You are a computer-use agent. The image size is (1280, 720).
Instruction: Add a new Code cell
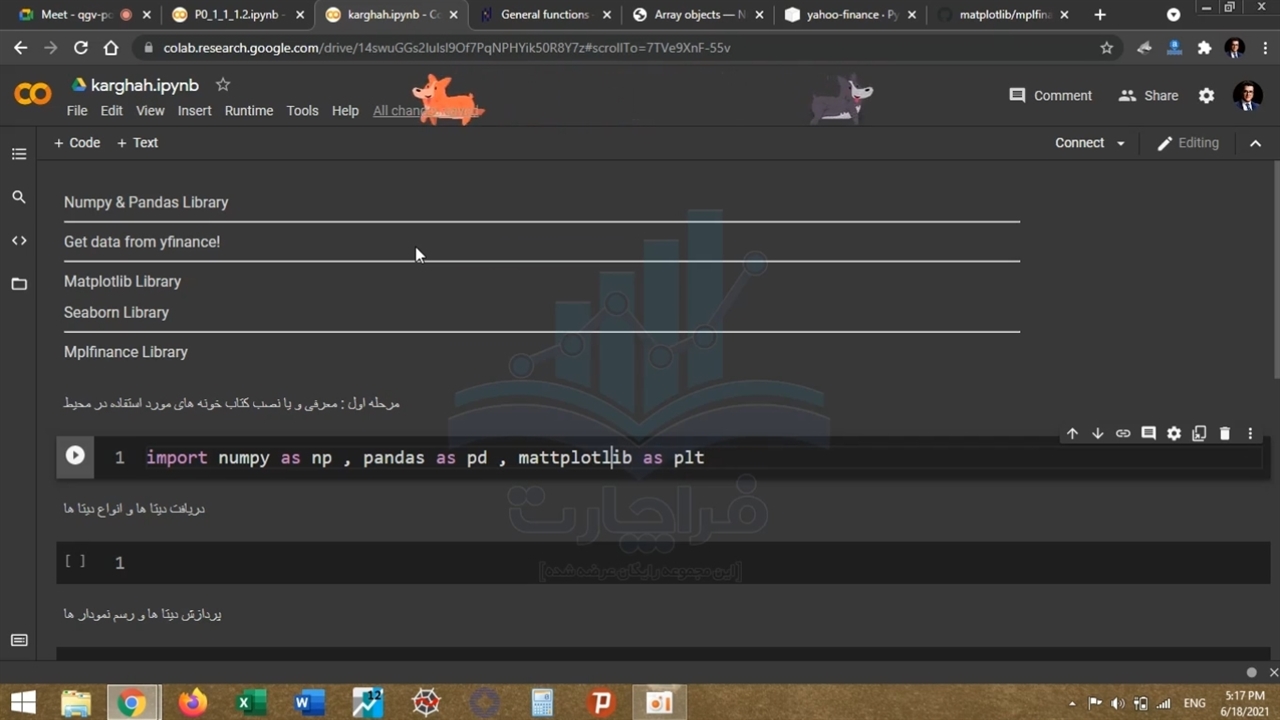coord(77,143)
